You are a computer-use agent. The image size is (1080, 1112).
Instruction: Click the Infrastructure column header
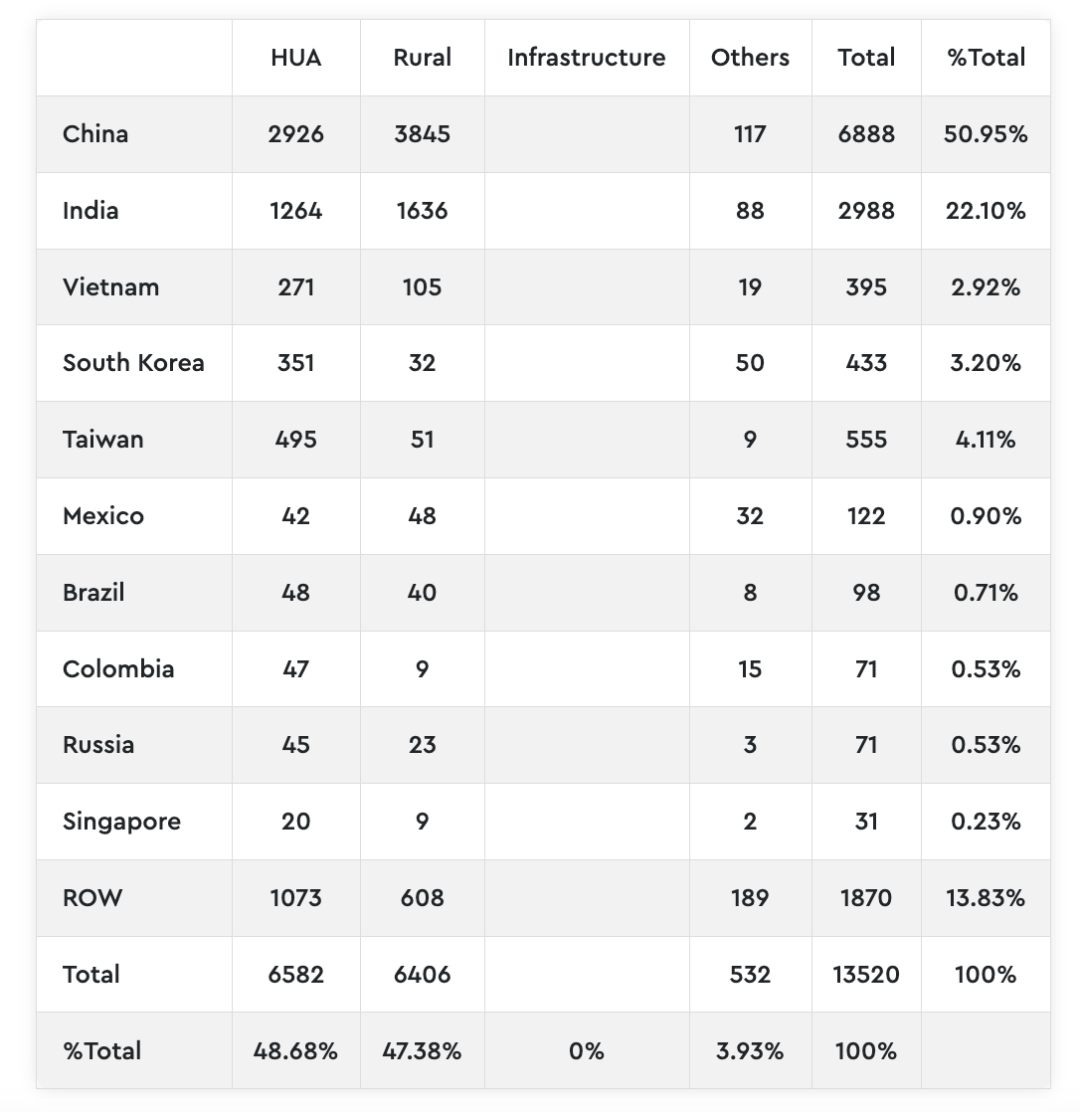click(x=586, y=58)
